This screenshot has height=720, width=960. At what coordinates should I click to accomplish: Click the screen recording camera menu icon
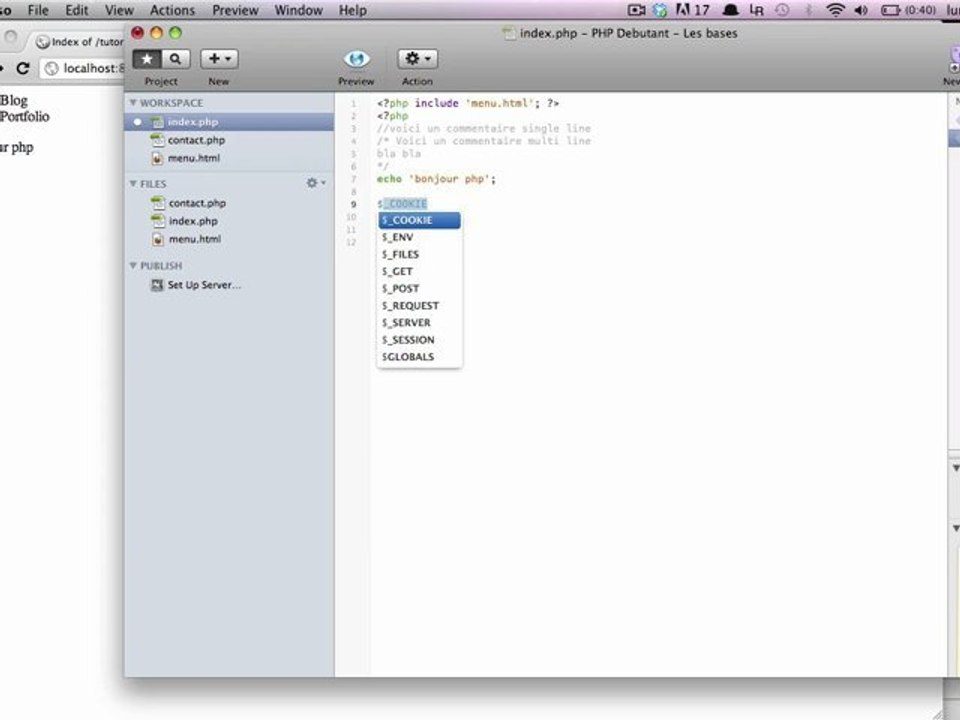[636, 10]
